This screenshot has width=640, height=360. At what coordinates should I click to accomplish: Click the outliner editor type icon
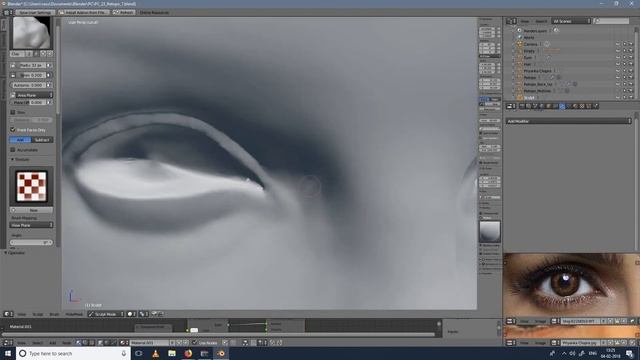[x=511, y=21]
